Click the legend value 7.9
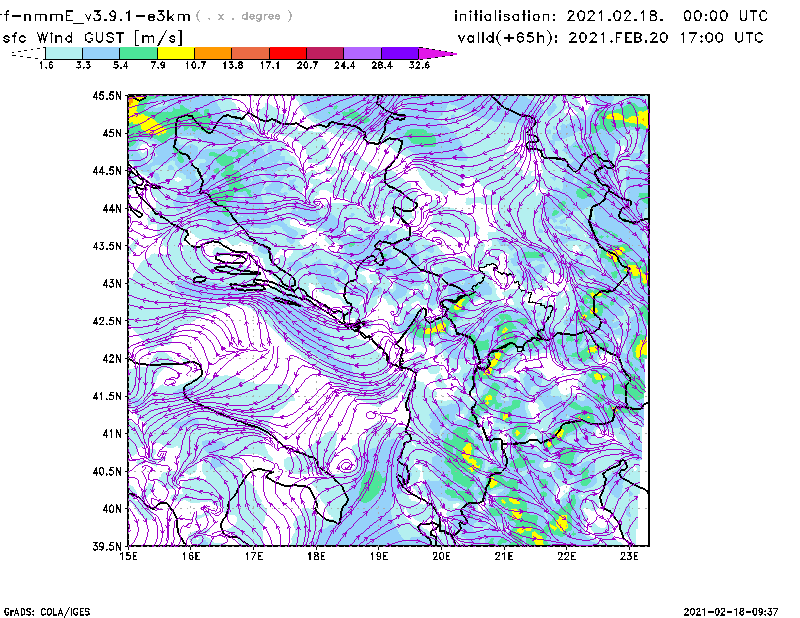Screen dimensions: 800x618 (158, 65)
